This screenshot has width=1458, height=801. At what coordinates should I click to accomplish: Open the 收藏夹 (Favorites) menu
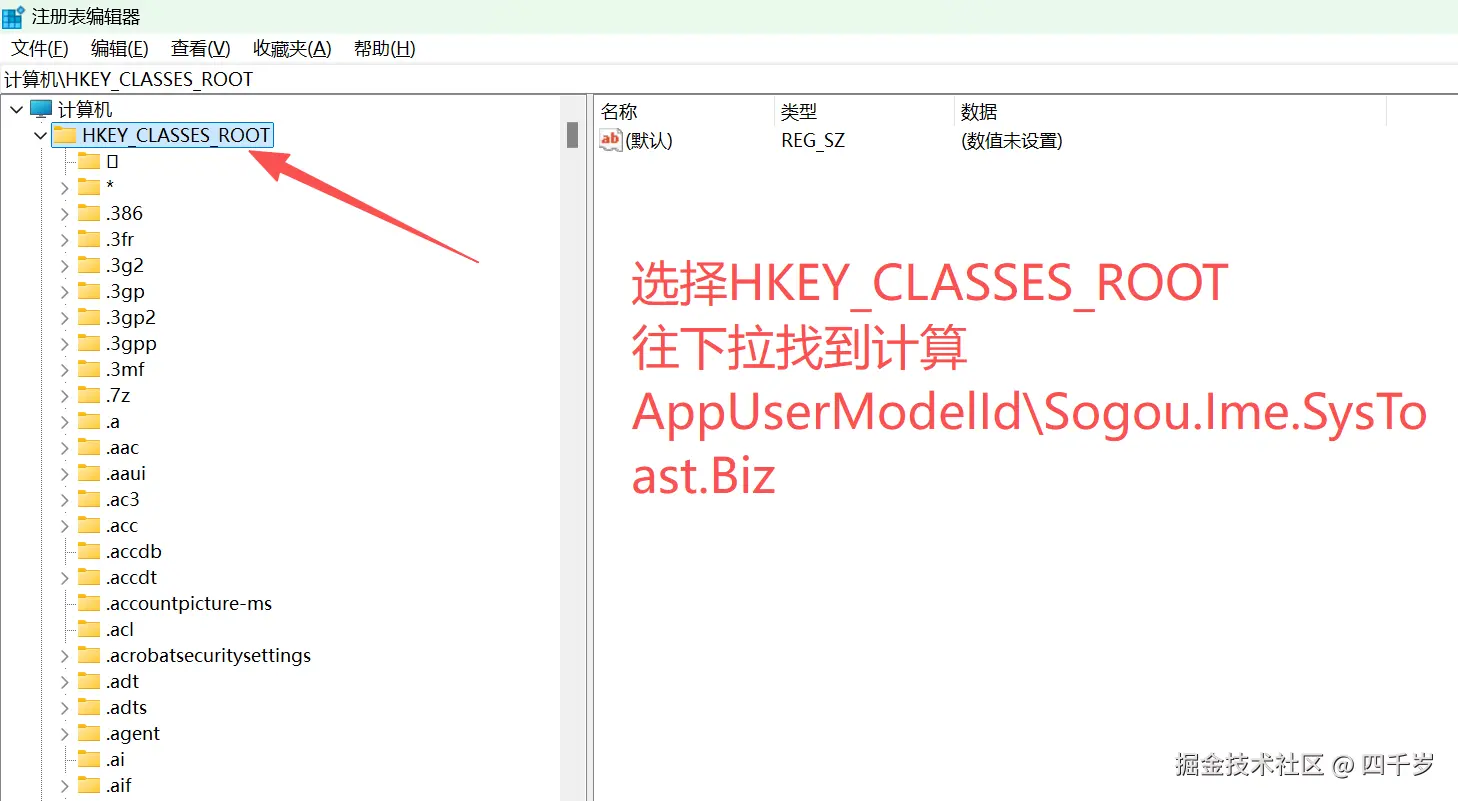[291, 48]
